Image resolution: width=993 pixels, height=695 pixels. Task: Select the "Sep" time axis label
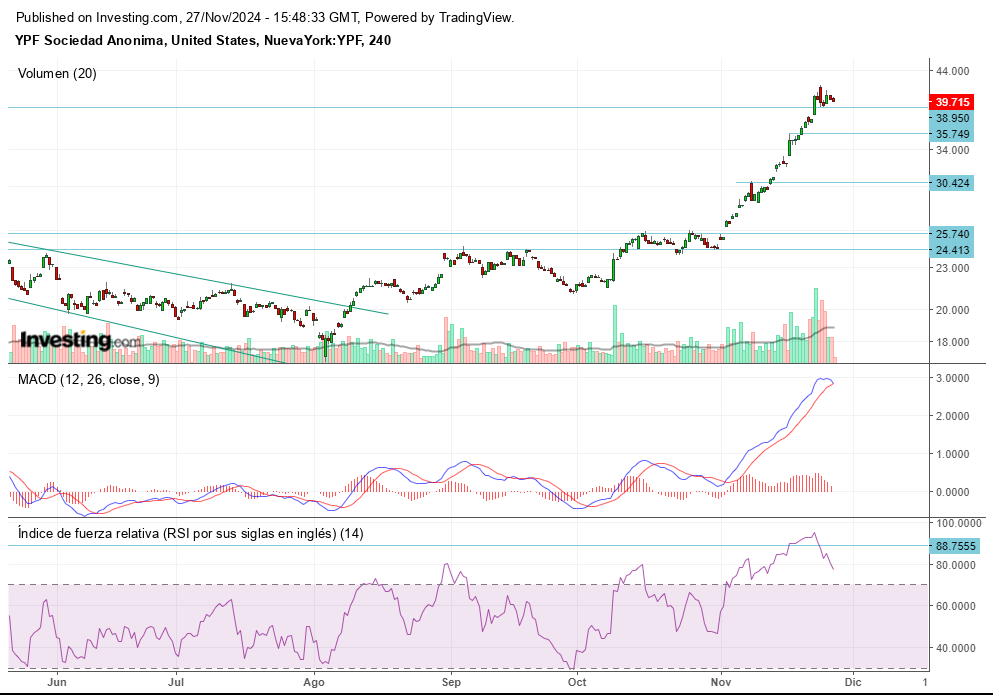tap(451, 682)
